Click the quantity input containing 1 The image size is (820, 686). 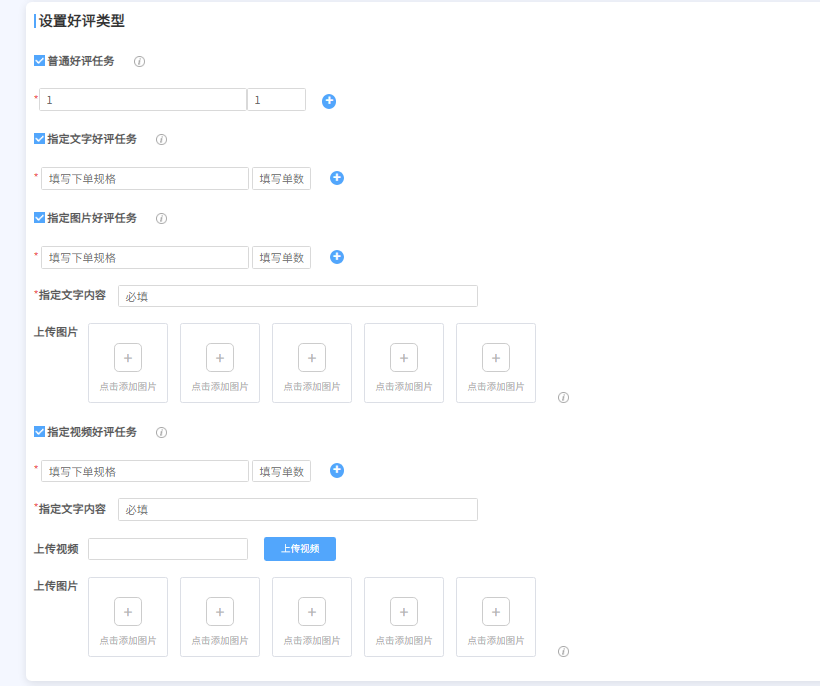(x=276, y=100)
